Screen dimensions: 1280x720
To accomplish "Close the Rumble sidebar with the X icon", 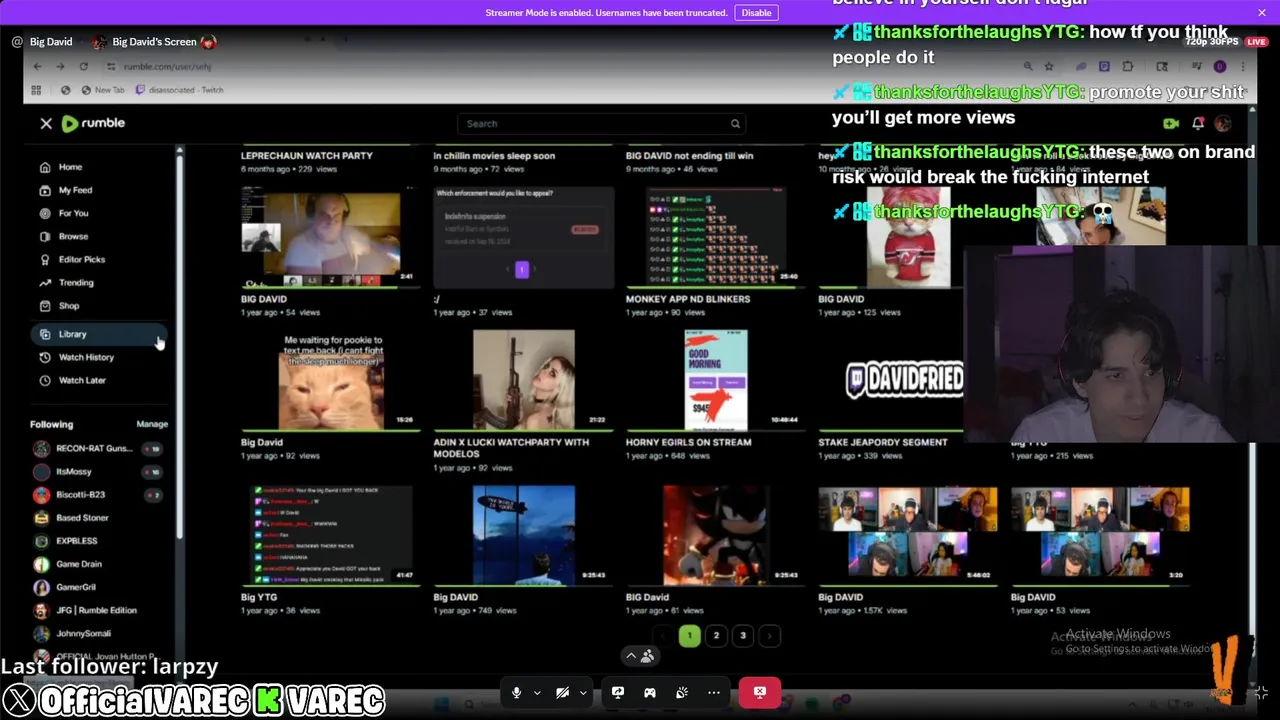I will (x=46, y=123).
